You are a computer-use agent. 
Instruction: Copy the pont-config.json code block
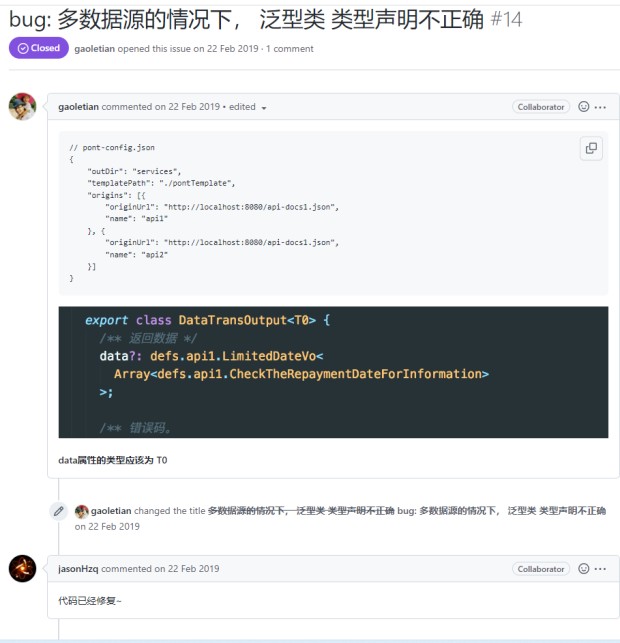591,148
